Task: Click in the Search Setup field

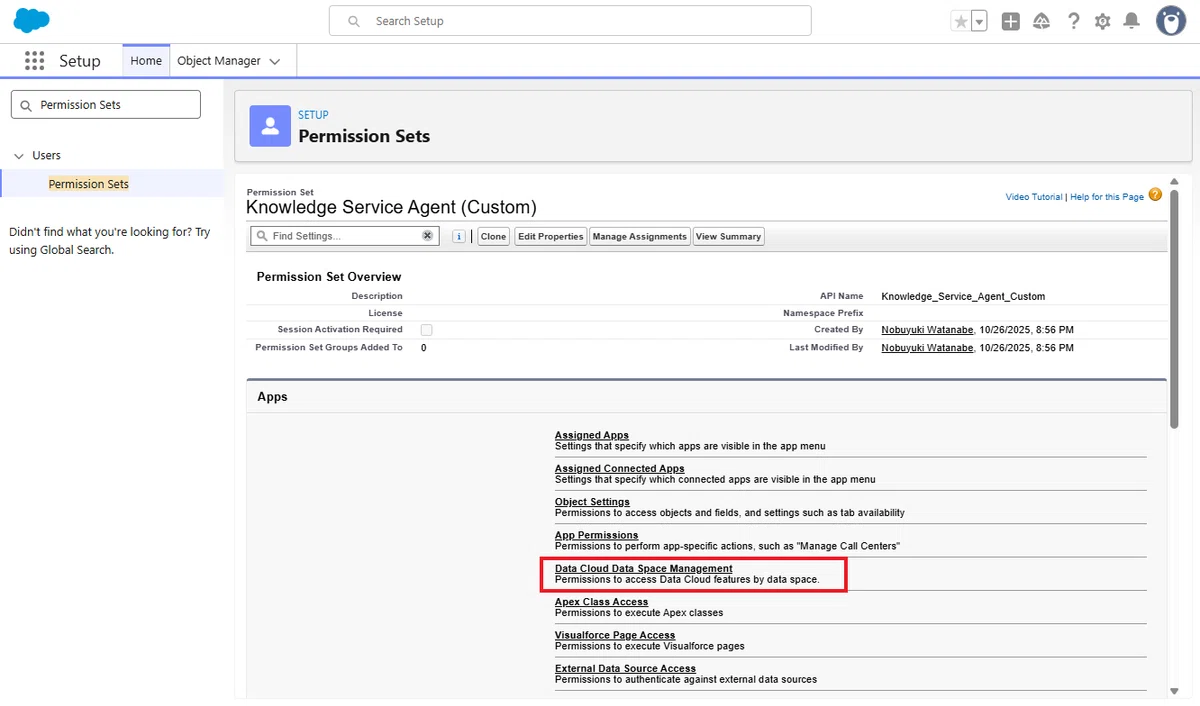Action: coord(570,21)
